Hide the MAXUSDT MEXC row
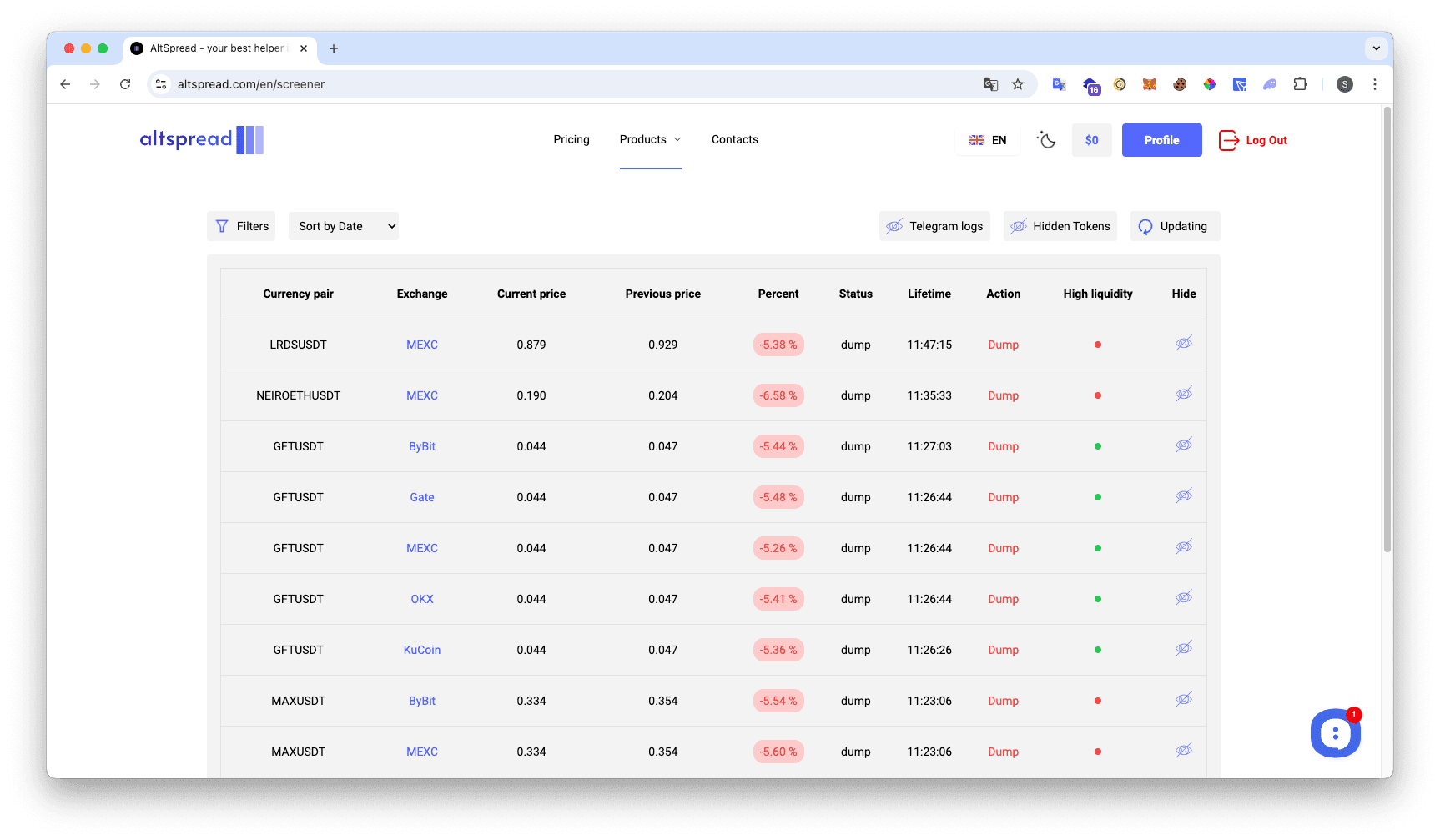 pyautogui.click(x=1183, y=751)
